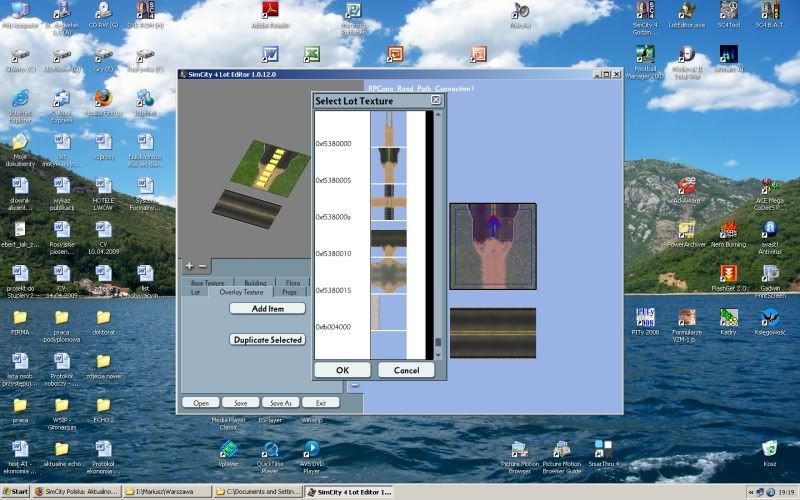Screen dimensions: 800x500
Task: Open the Kosz recycle bin icon
Action: (770, 454)
